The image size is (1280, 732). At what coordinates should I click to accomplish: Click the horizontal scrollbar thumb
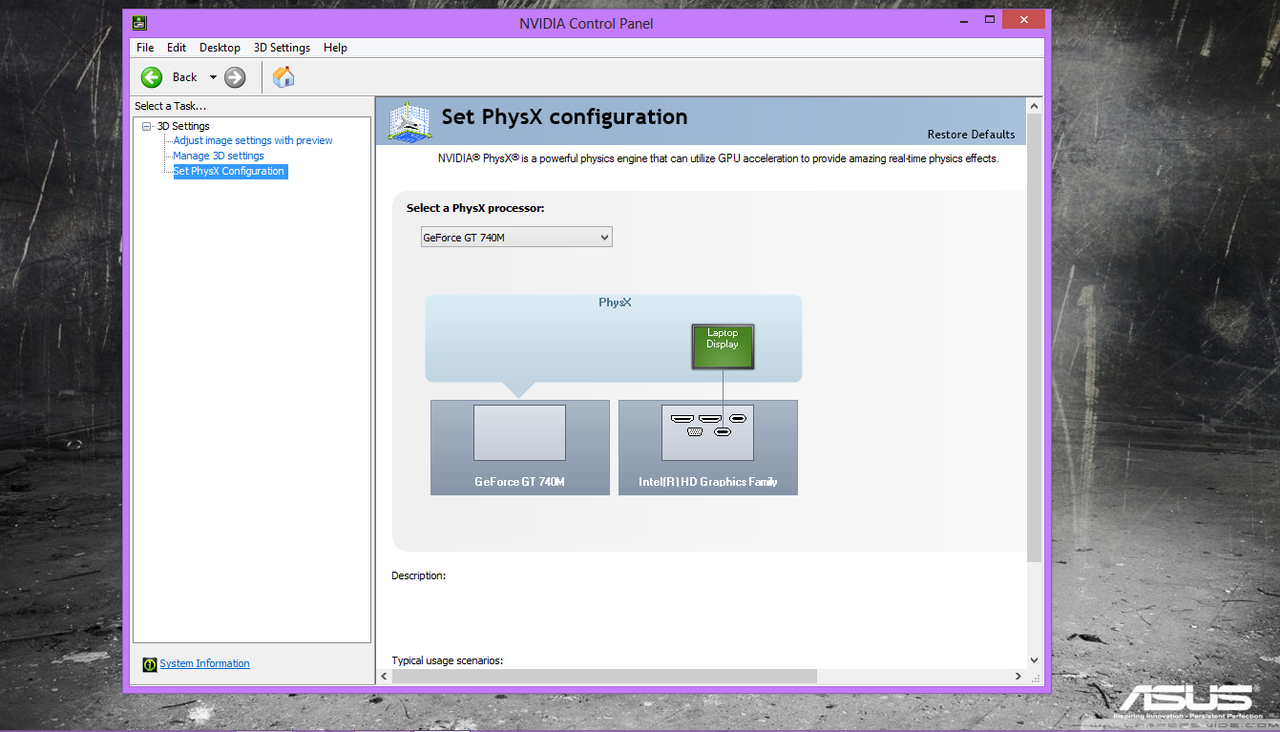coord(604,677)
